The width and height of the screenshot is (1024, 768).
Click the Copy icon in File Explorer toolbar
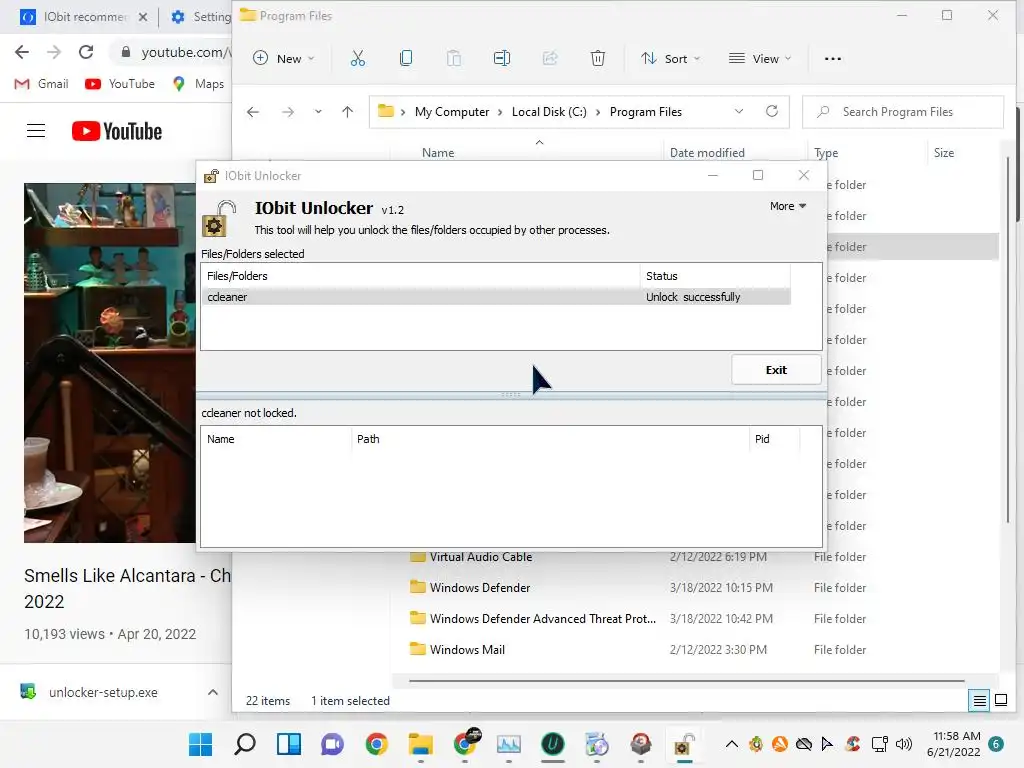[406, 59]
